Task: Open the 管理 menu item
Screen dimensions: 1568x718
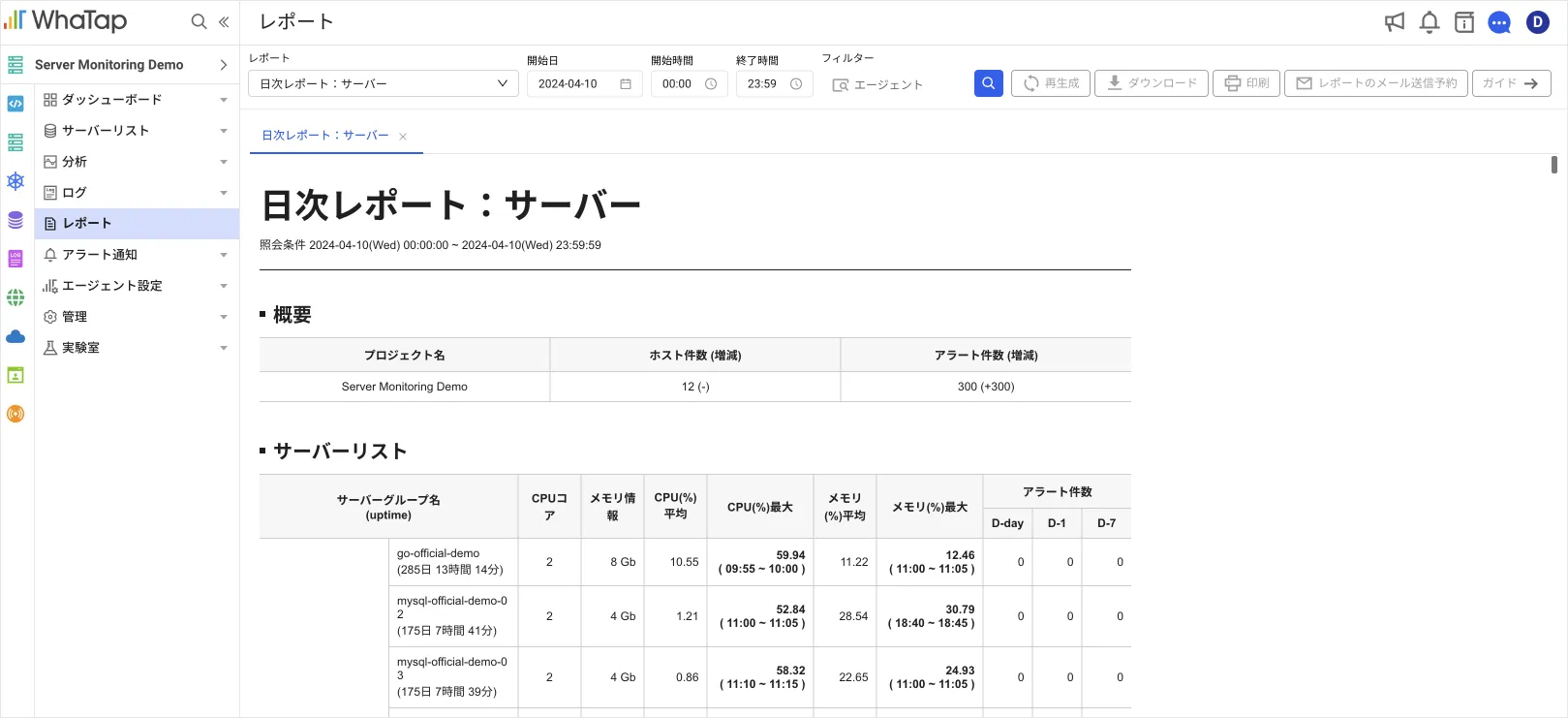Action: pyautogui.click(x=137, y=317)
